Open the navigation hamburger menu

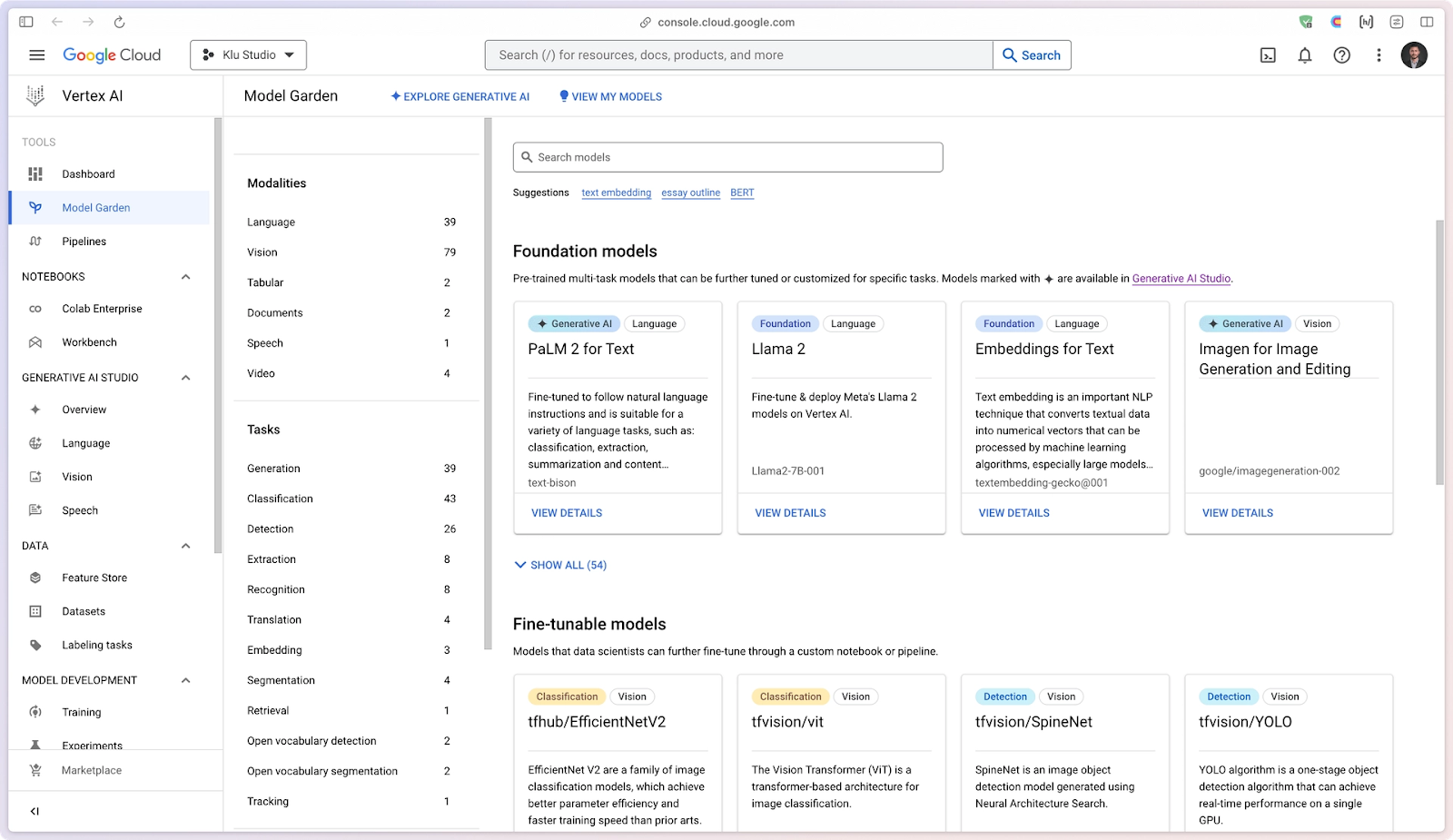click(x=36, y=54)
